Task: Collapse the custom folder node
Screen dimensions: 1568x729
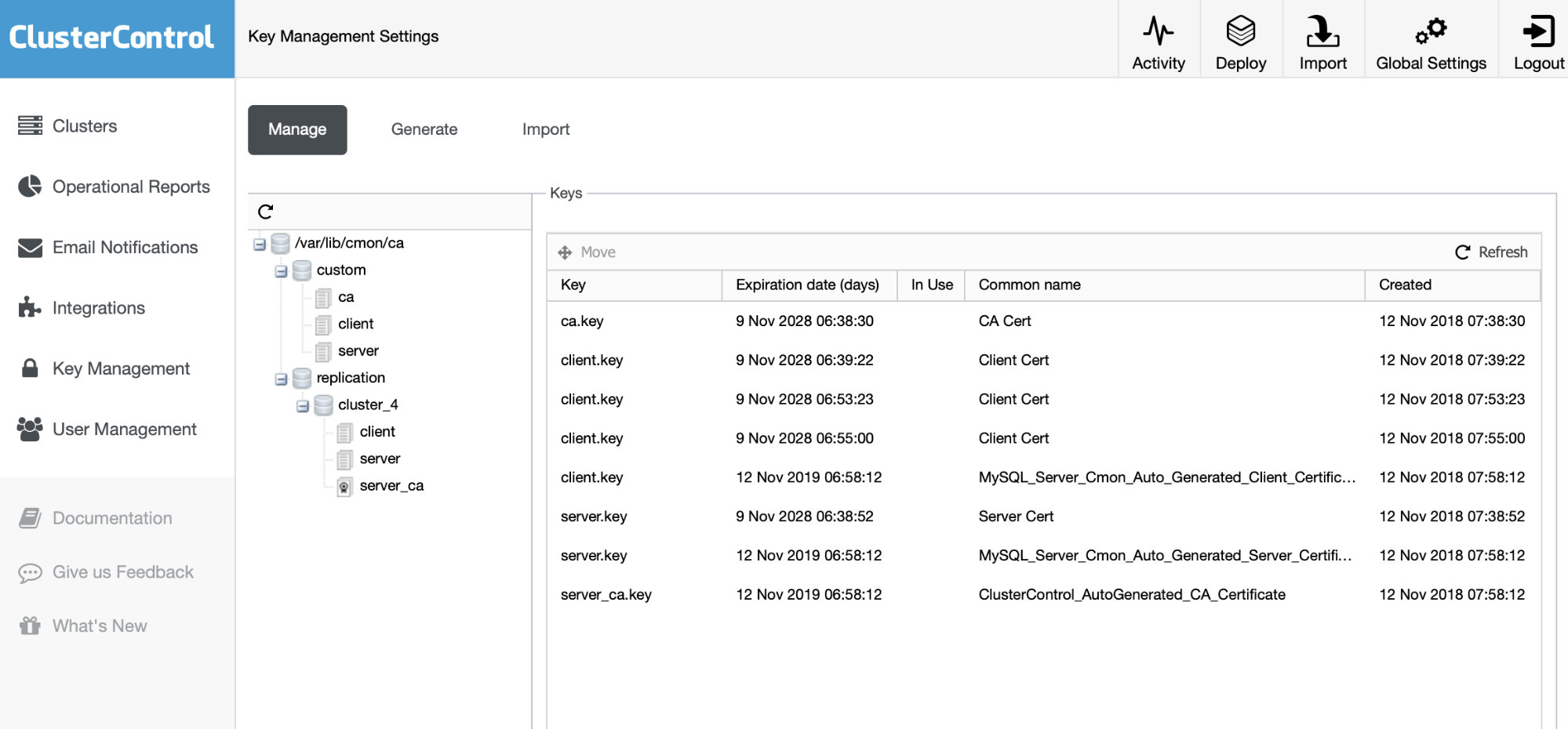Action: tap(281, 271)
